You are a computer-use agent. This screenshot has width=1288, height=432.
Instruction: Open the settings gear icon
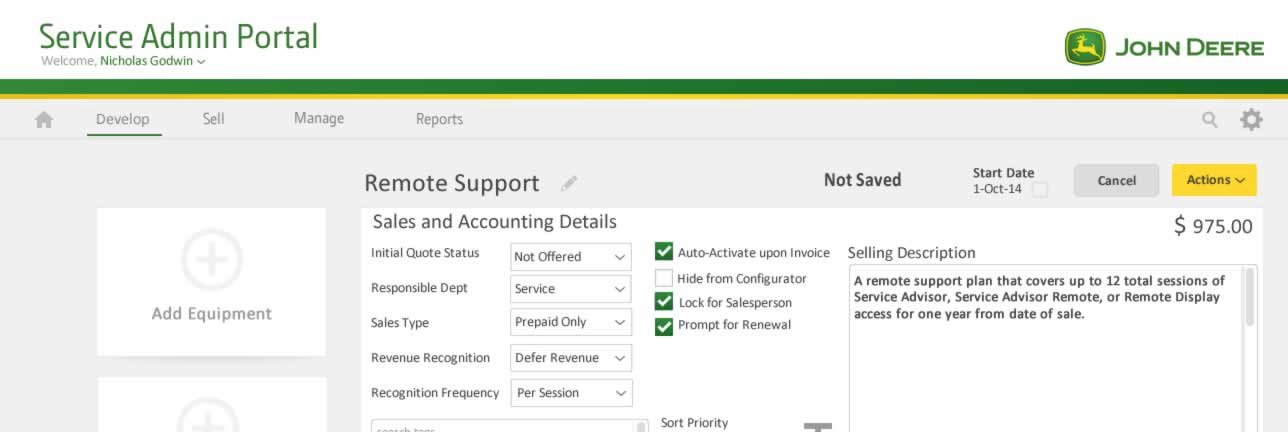coord(1251,120)
